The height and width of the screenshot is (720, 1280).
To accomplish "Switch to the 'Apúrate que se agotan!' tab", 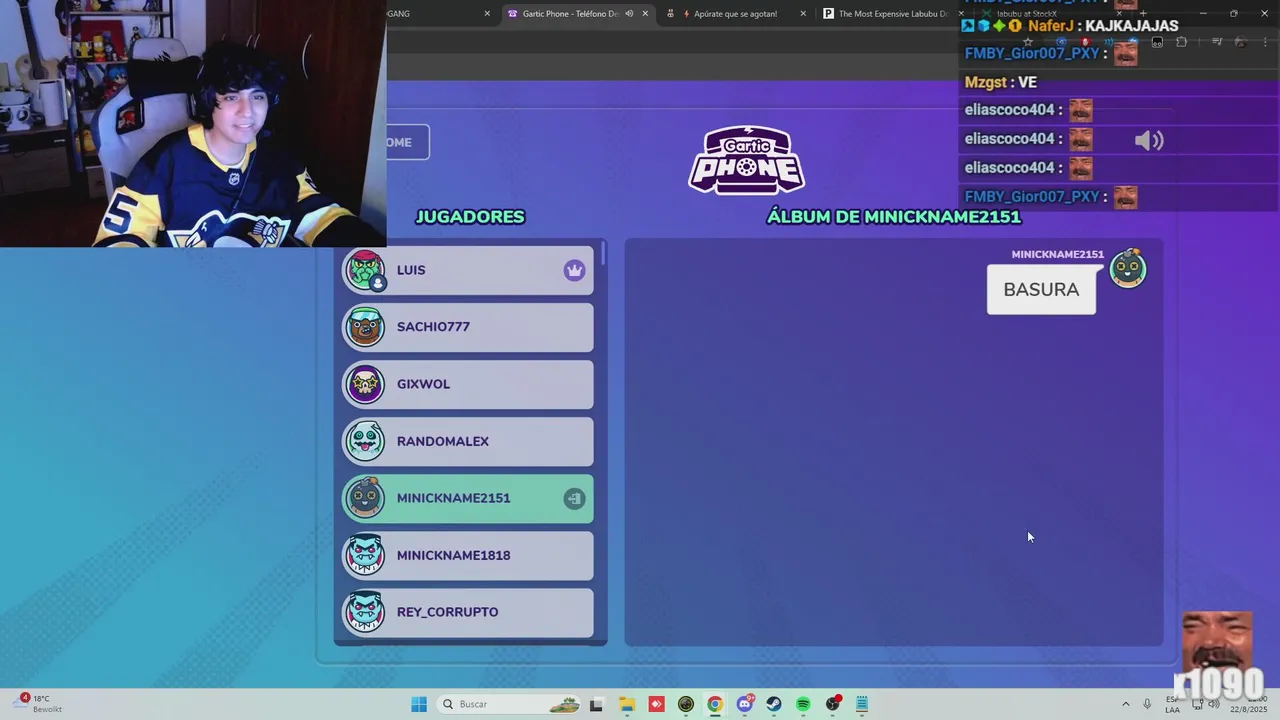I will click(735, 14).
